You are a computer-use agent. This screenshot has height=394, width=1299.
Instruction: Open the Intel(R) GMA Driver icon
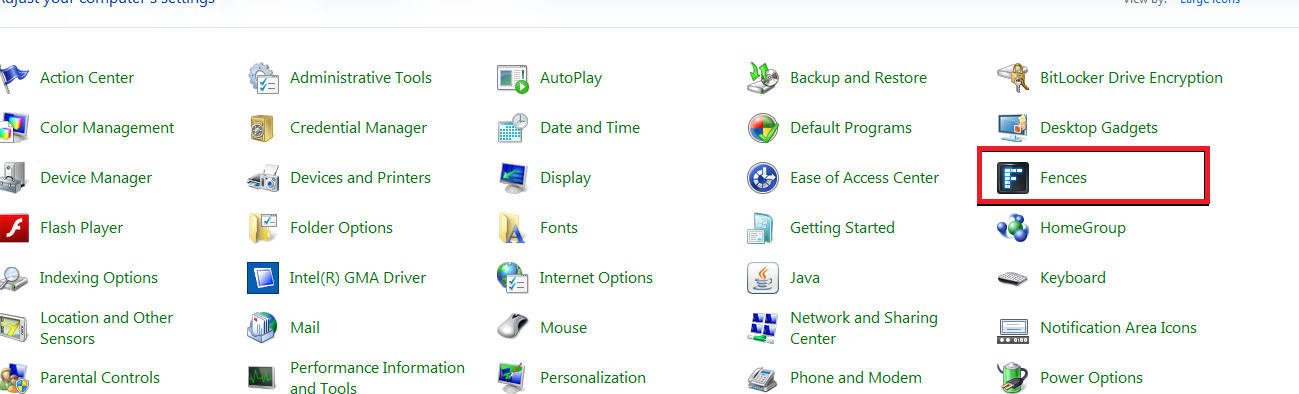263,278
